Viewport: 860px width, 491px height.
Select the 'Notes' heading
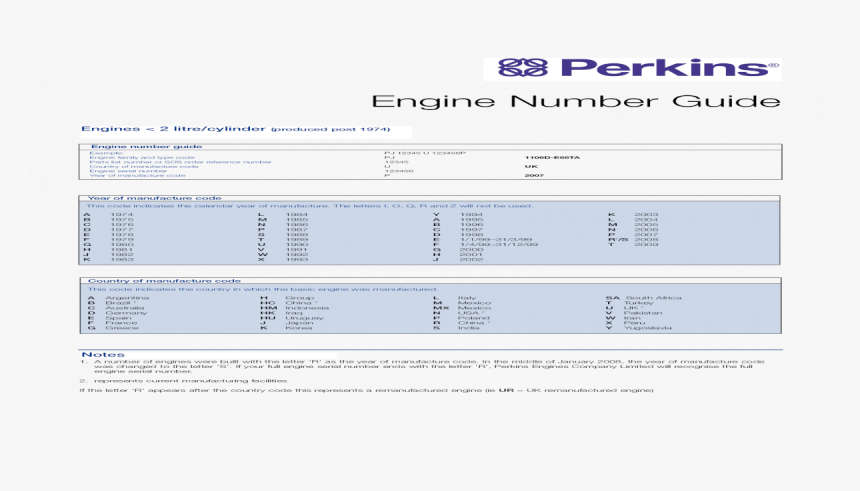tap(103, 355)
